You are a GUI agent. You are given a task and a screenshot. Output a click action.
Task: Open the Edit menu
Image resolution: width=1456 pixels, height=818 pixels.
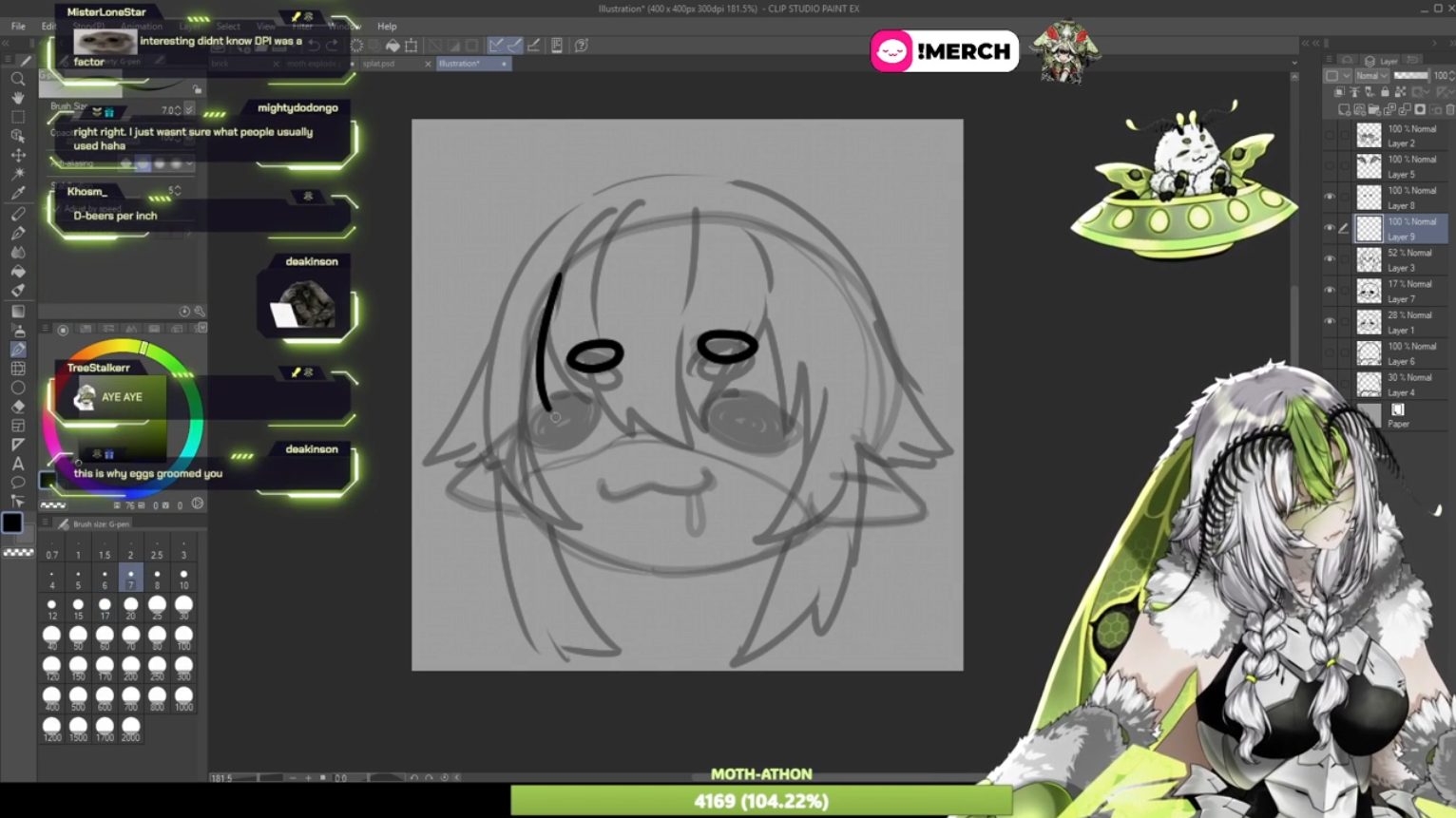tap(48, 27)
